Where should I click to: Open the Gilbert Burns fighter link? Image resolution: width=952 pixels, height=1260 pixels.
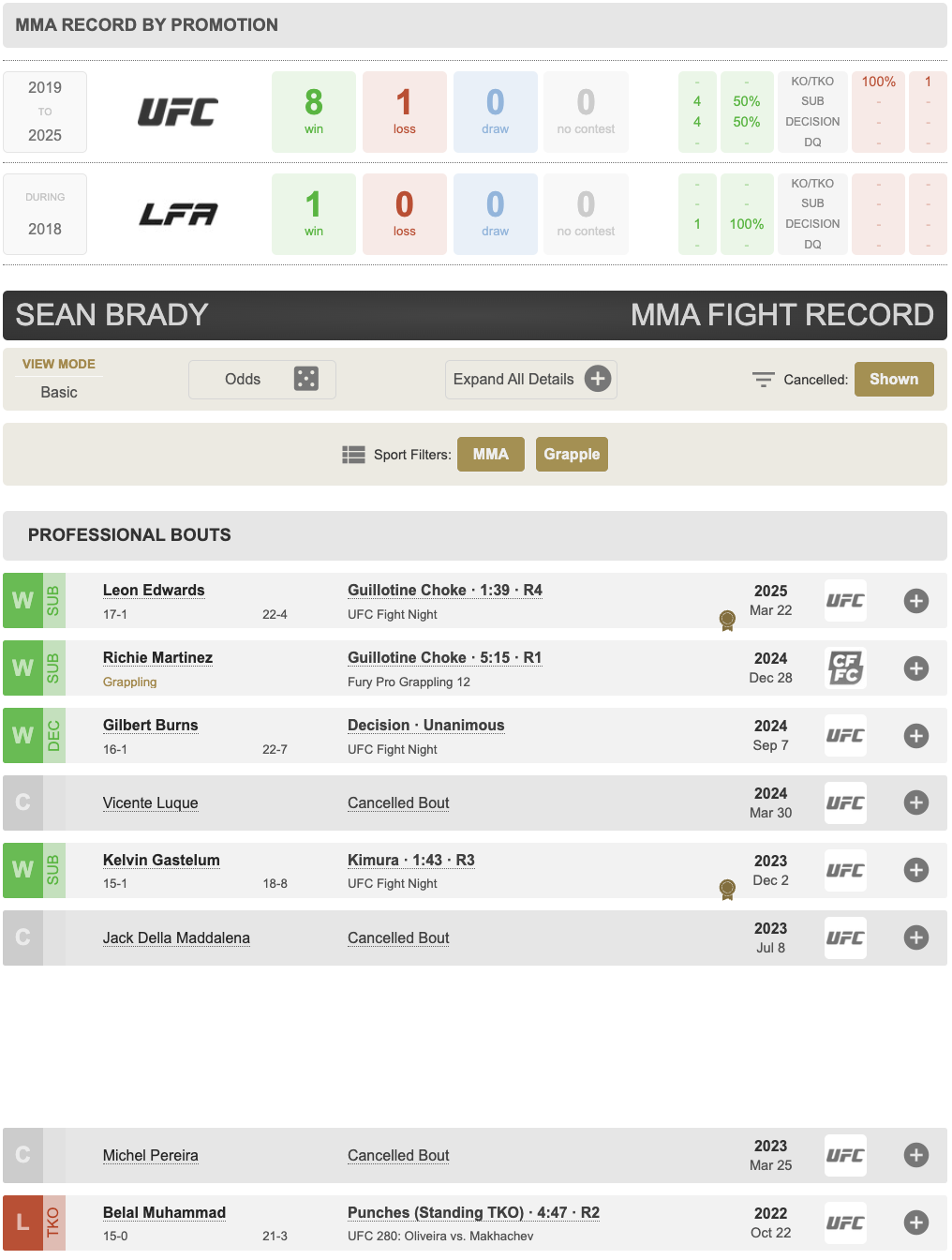151,725
